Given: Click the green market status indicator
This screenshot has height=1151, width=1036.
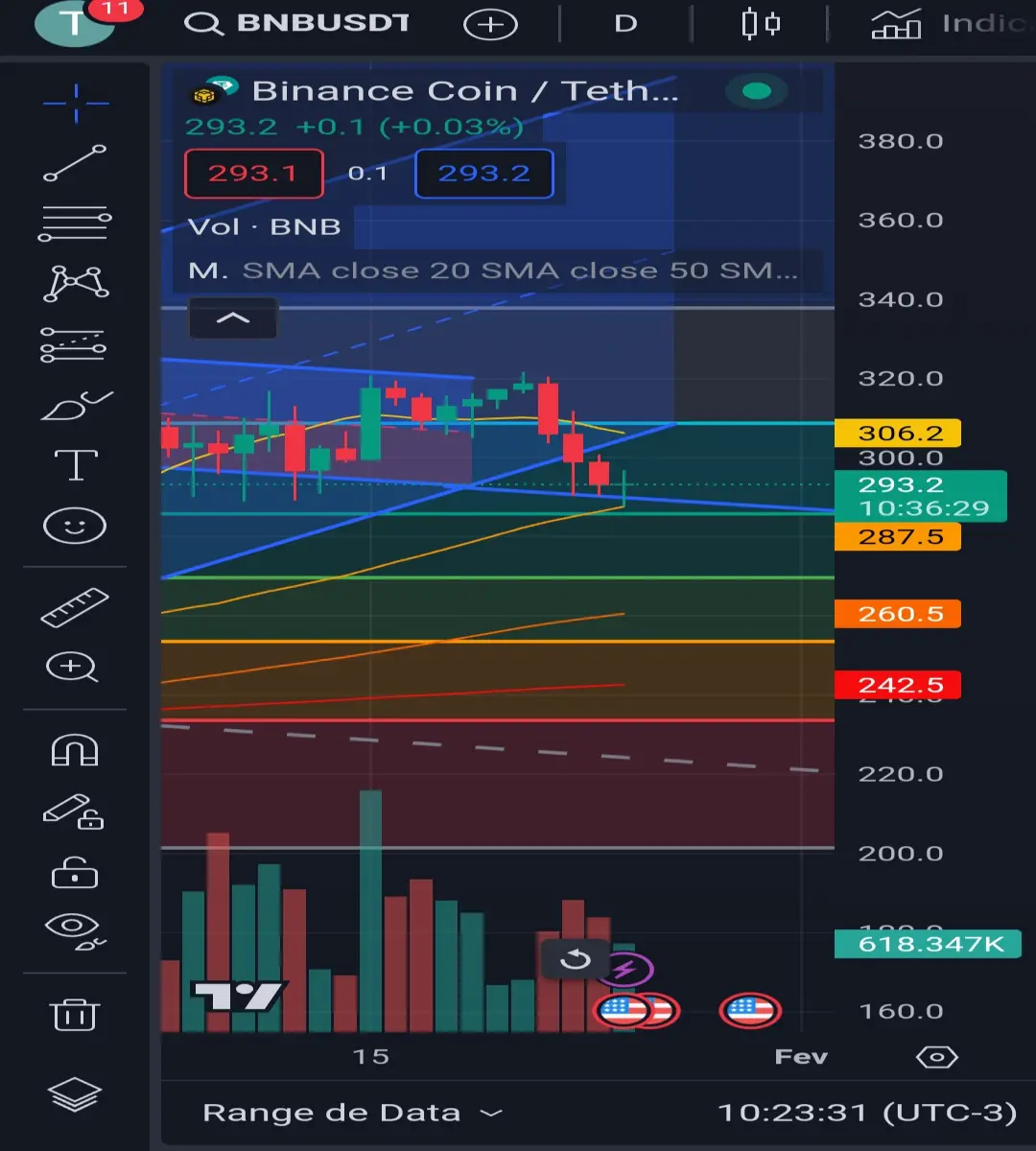Looking at the screenshot, I should coord(757,92).
